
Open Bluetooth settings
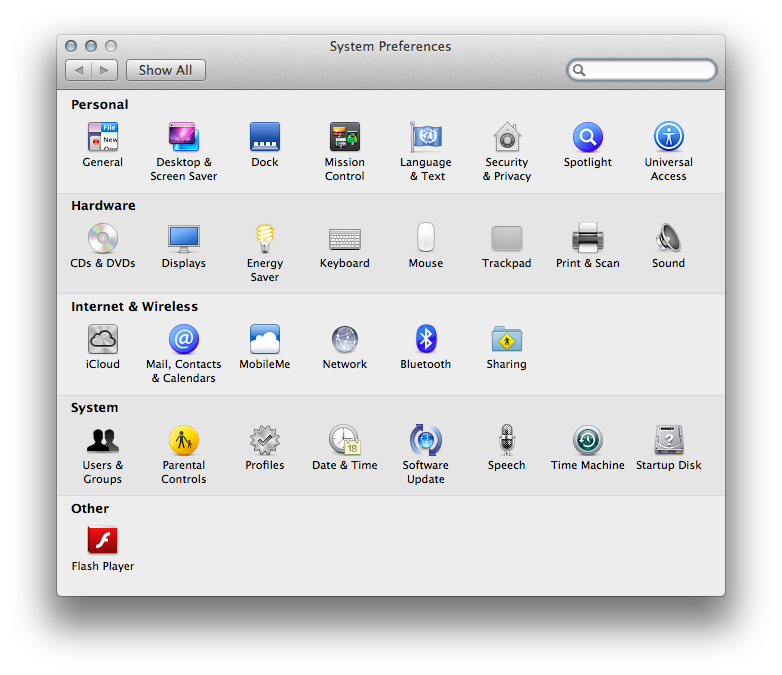pos(425,340)
